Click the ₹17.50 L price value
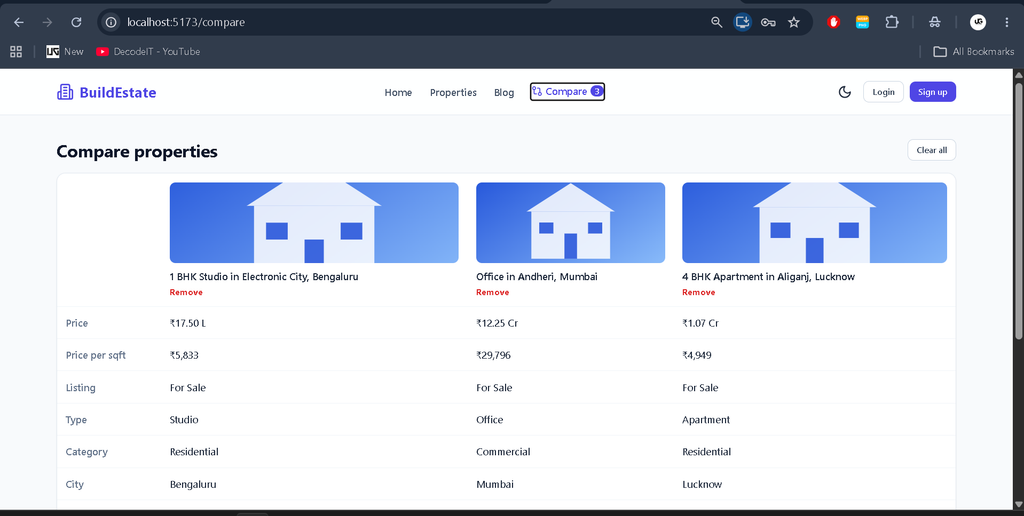1024x516 pixels. click(x=187, y=323)
